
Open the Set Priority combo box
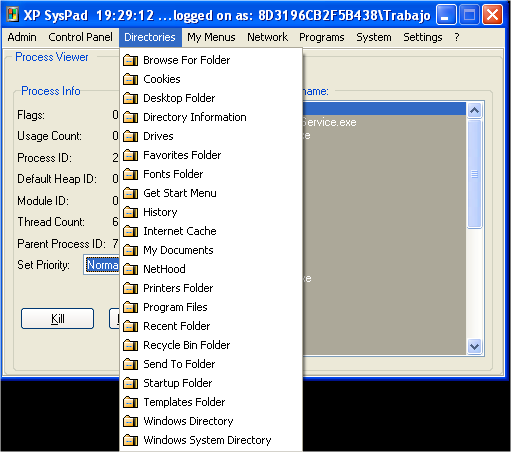coord(101,265)
